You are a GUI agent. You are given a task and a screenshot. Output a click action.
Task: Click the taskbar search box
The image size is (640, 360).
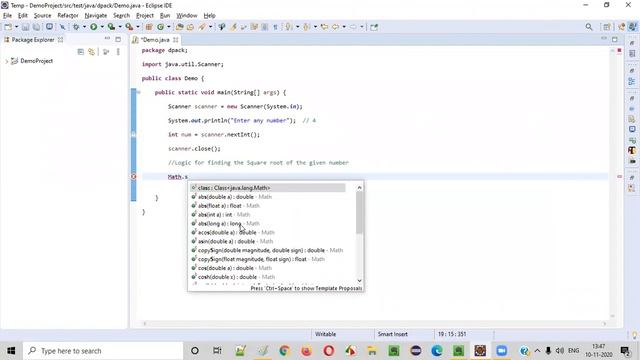[x=103, y=351]
